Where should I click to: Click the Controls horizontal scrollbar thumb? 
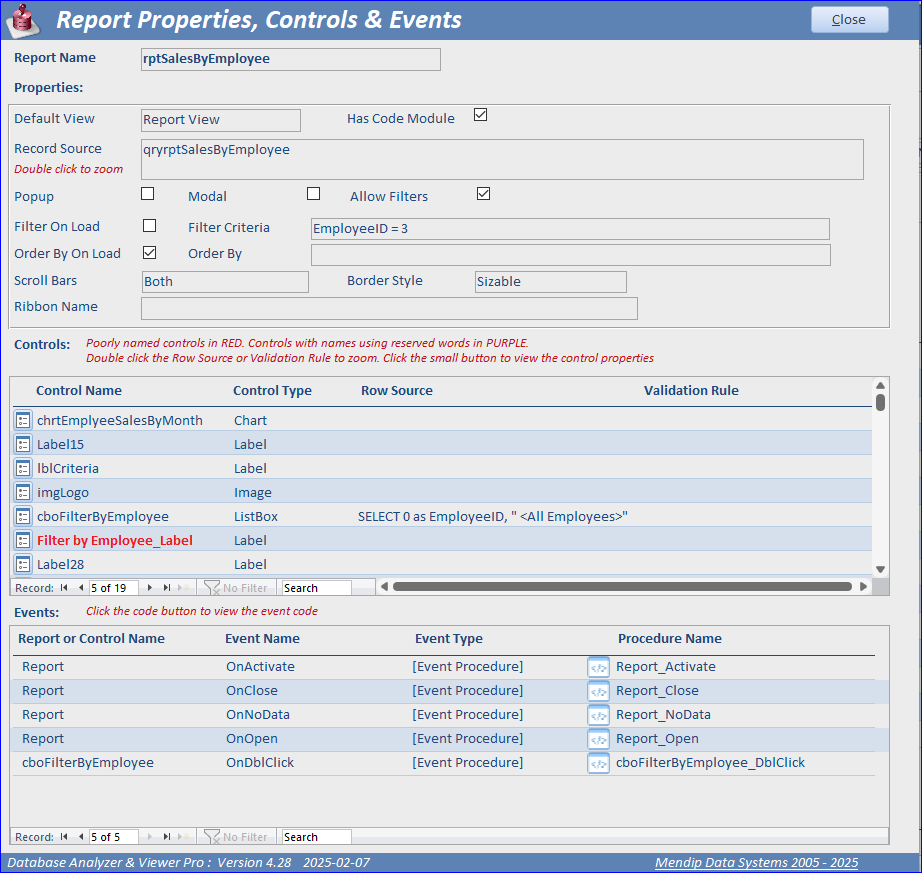coord(622,586)
